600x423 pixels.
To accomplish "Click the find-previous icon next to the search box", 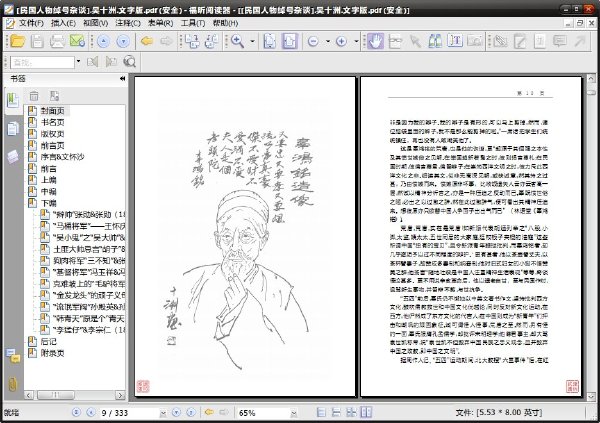I will click(x=93, y=62).
